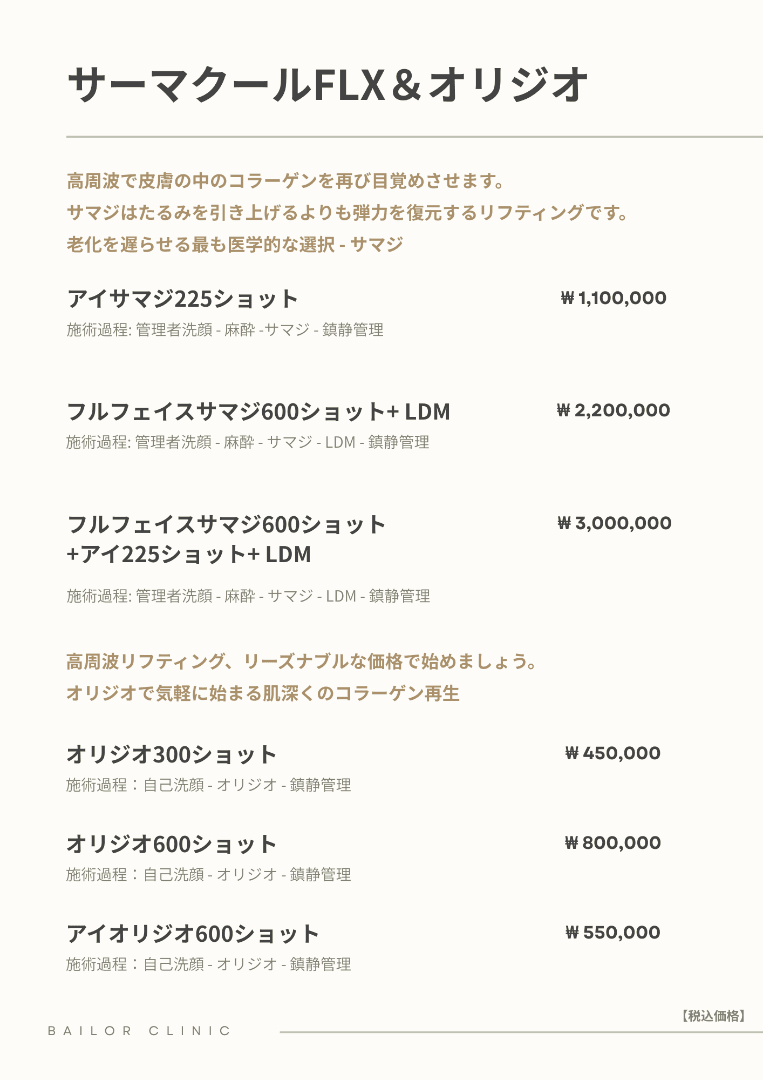This screenshot has height=1080, width=763.
Task: Click the ₩800,000 price
Action: tap(613, 843)
